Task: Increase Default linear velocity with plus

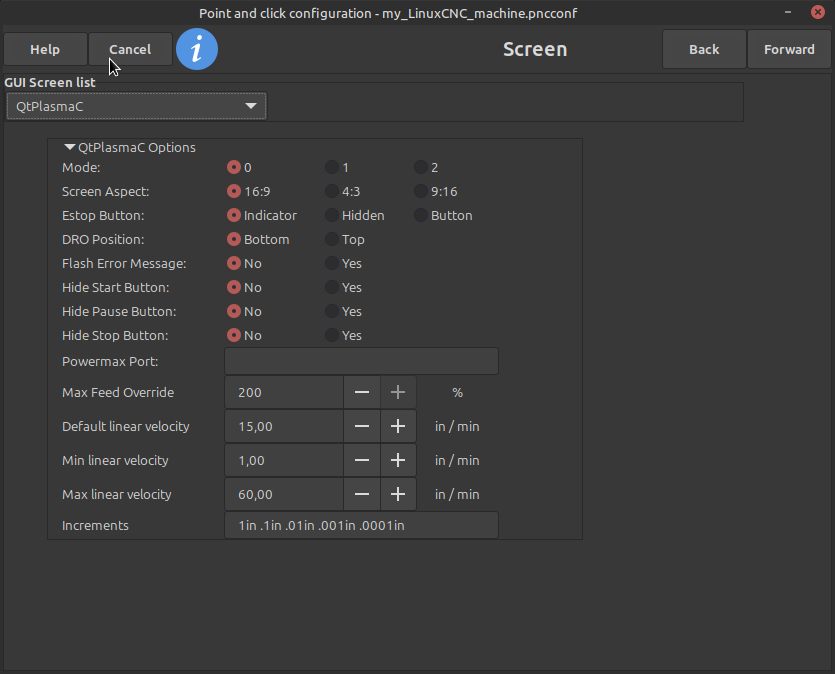Action: (x=398, y=426)
